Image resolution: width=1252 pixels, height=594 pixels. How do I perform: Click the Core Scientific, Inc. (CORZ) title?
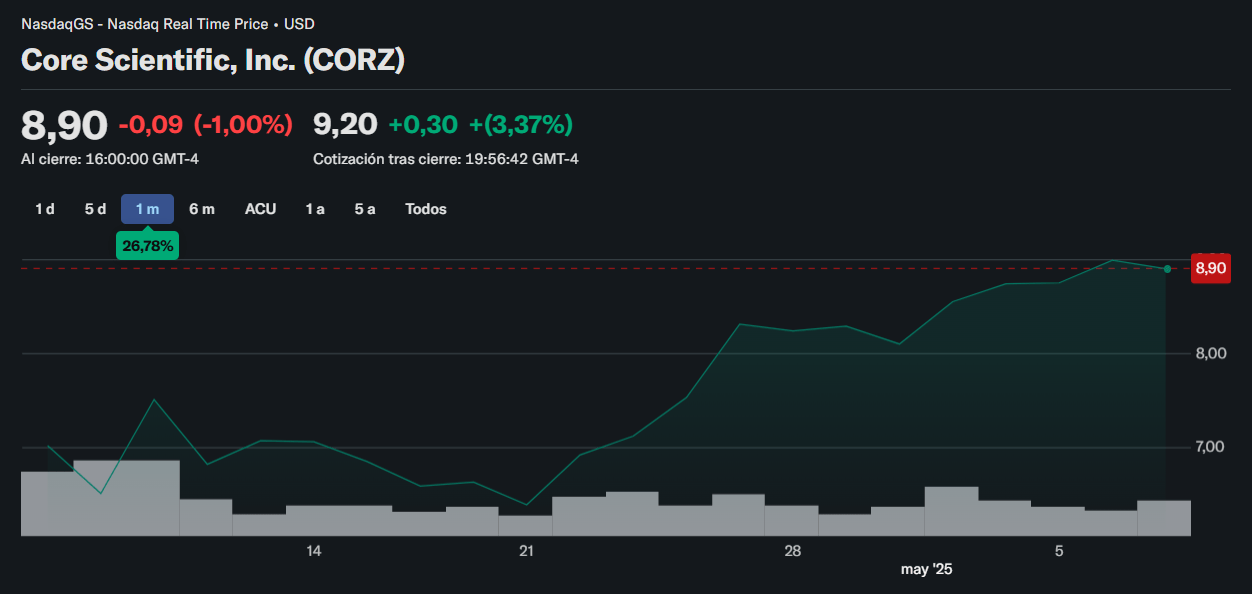[x=213, y=60]
